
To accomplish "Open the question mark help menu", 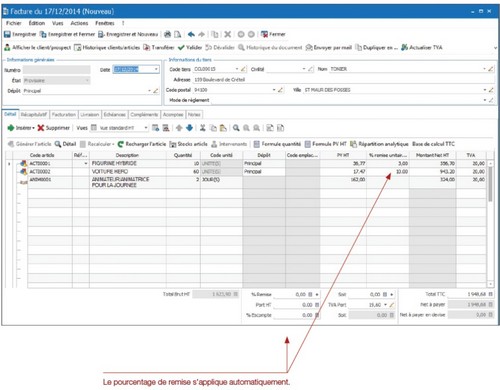I will [x=123, y=23].
